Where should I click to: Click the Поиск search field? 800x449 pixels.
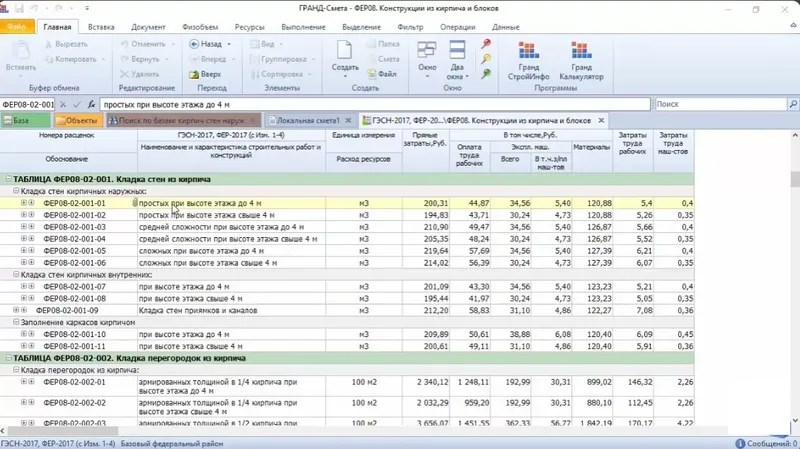tap(721, 104)
